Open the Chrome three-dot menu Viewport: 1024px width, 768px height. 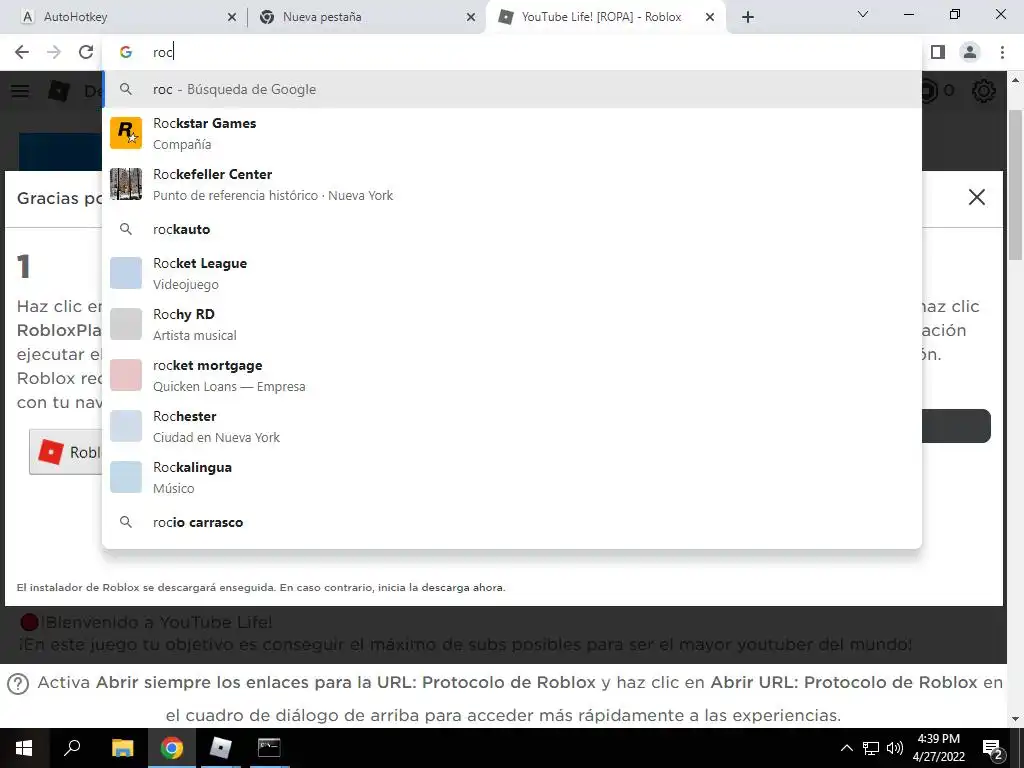coord(1002,52)
